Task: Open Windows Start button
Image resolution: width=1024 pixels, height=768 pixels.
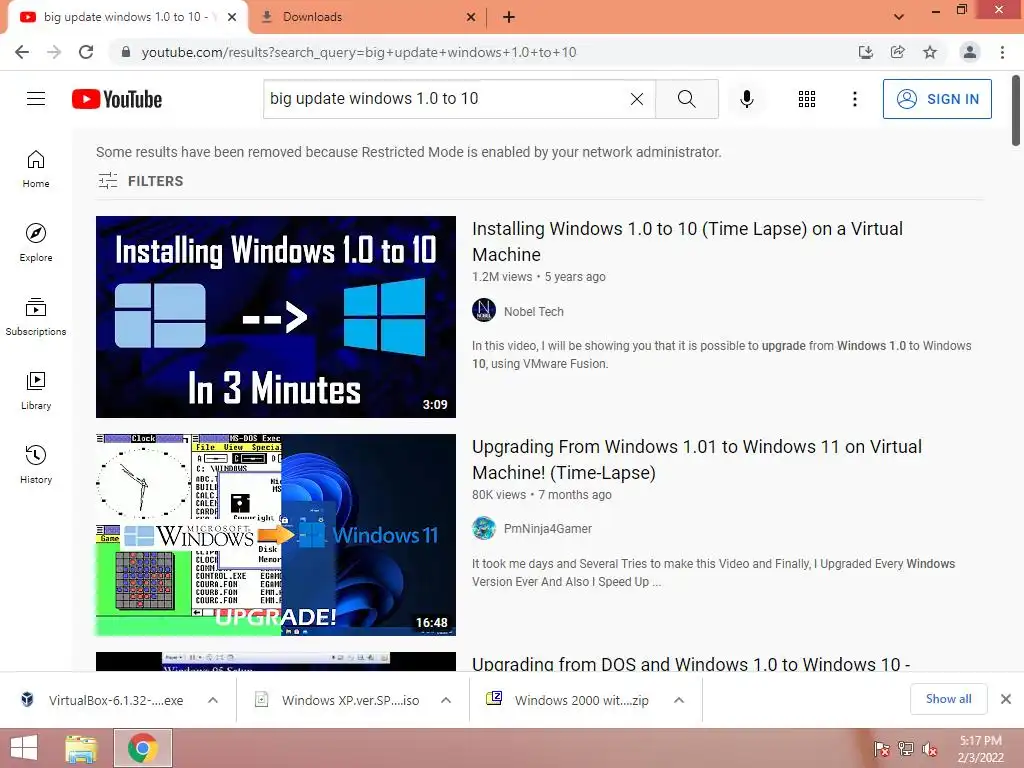Action: click(24, 748)
